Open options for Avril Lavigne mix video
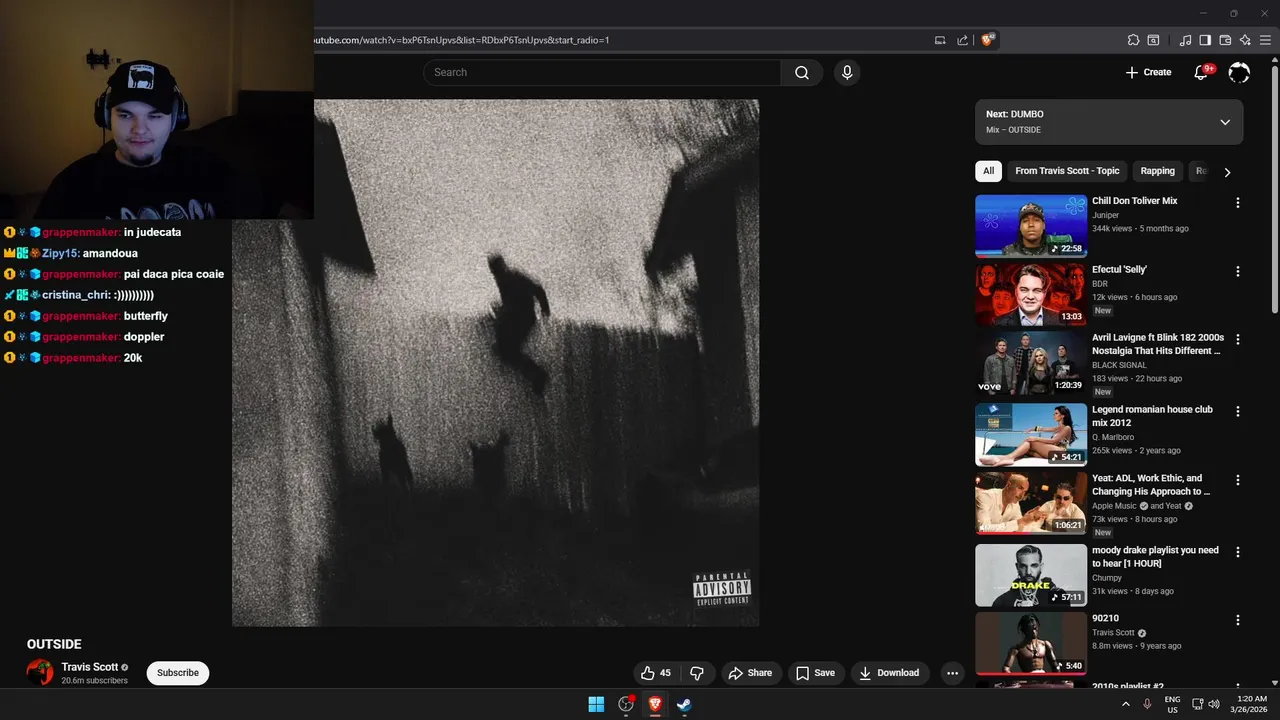This screenshot has height=720, width=1280. pos(1237,340)
